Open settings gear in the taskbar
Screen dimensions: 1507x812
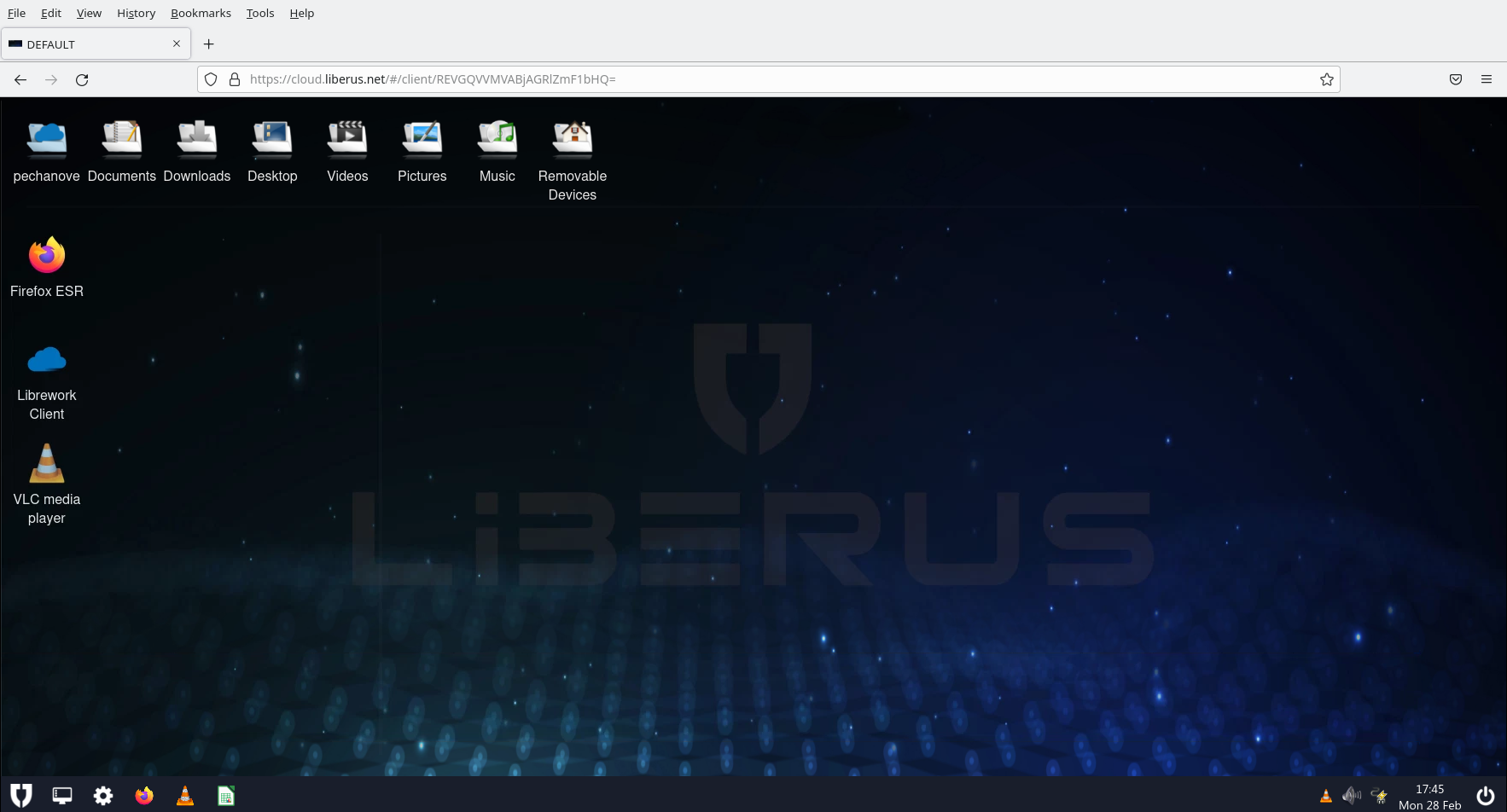click(x=103, y=796)
